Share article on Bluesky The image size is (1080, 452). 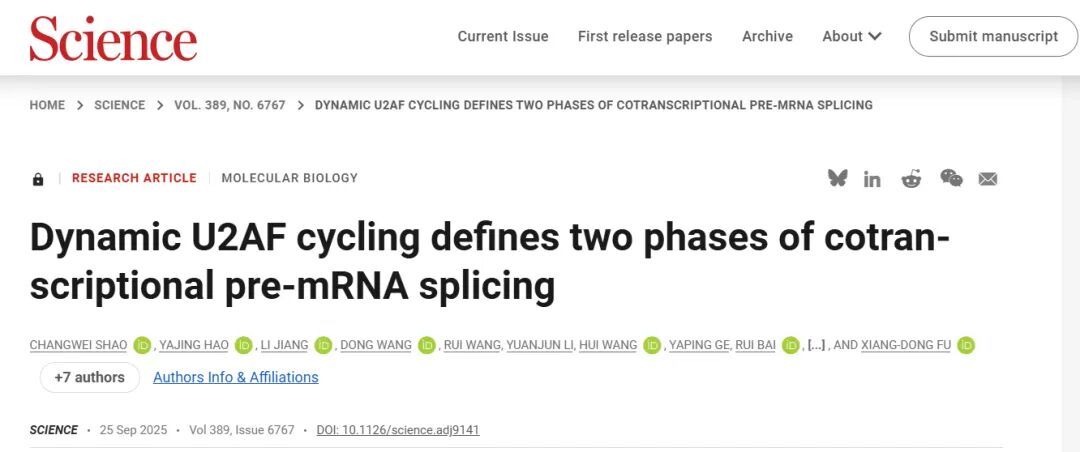pos(837,178)
